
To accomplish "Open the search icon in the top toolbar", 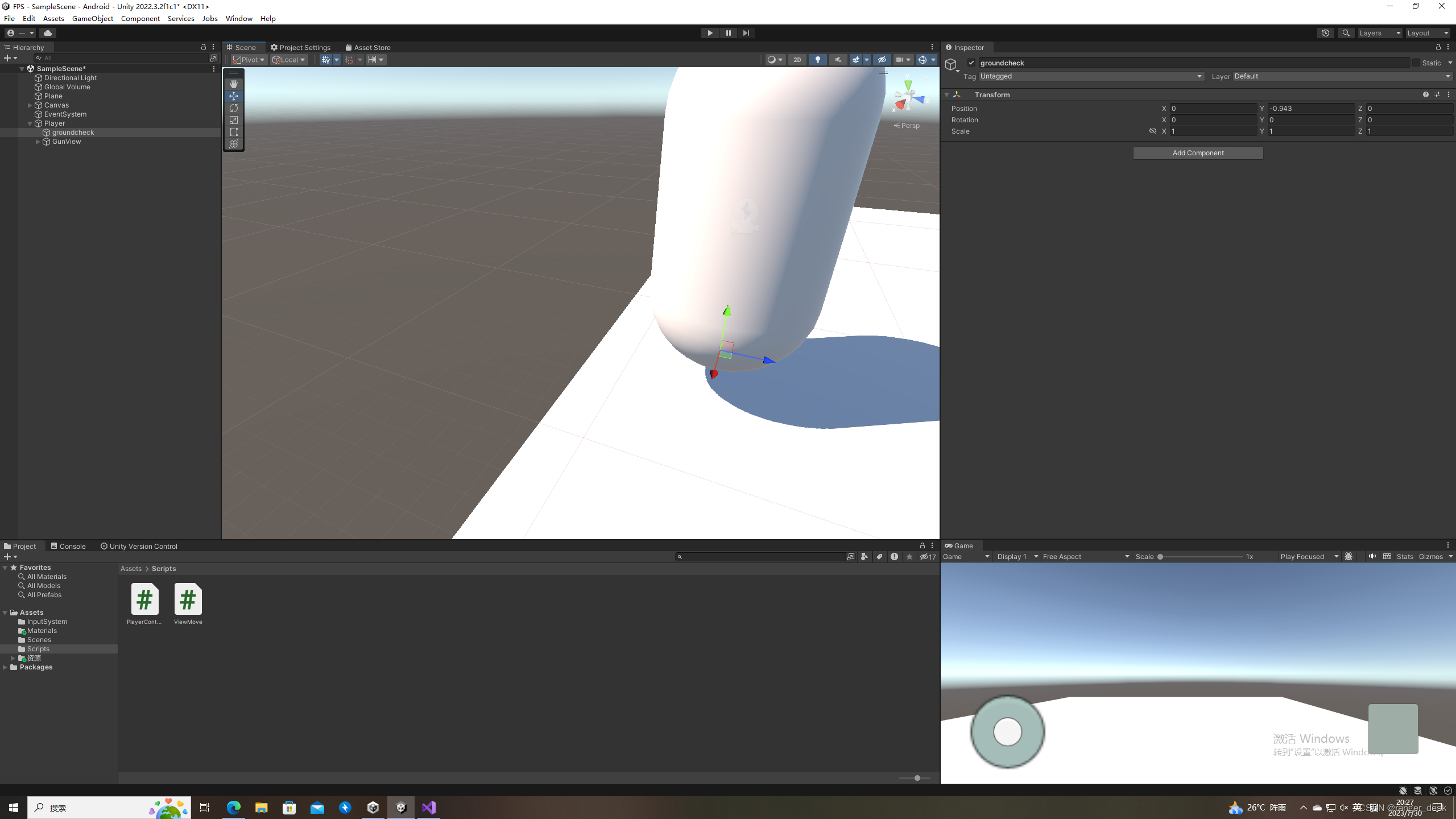I will (1346, 33).
